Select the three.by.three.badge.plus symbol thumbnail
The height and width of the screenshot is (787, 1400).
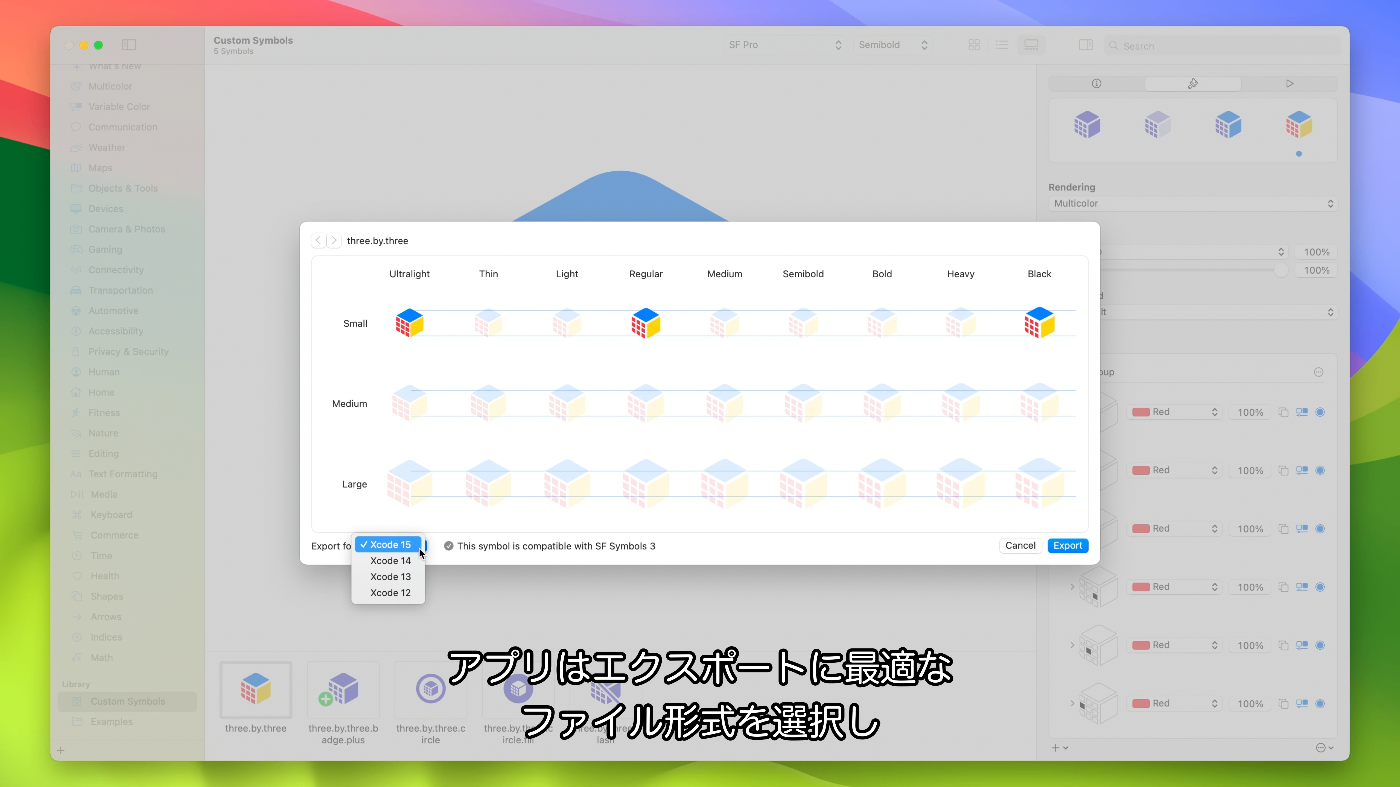[343, 689]
